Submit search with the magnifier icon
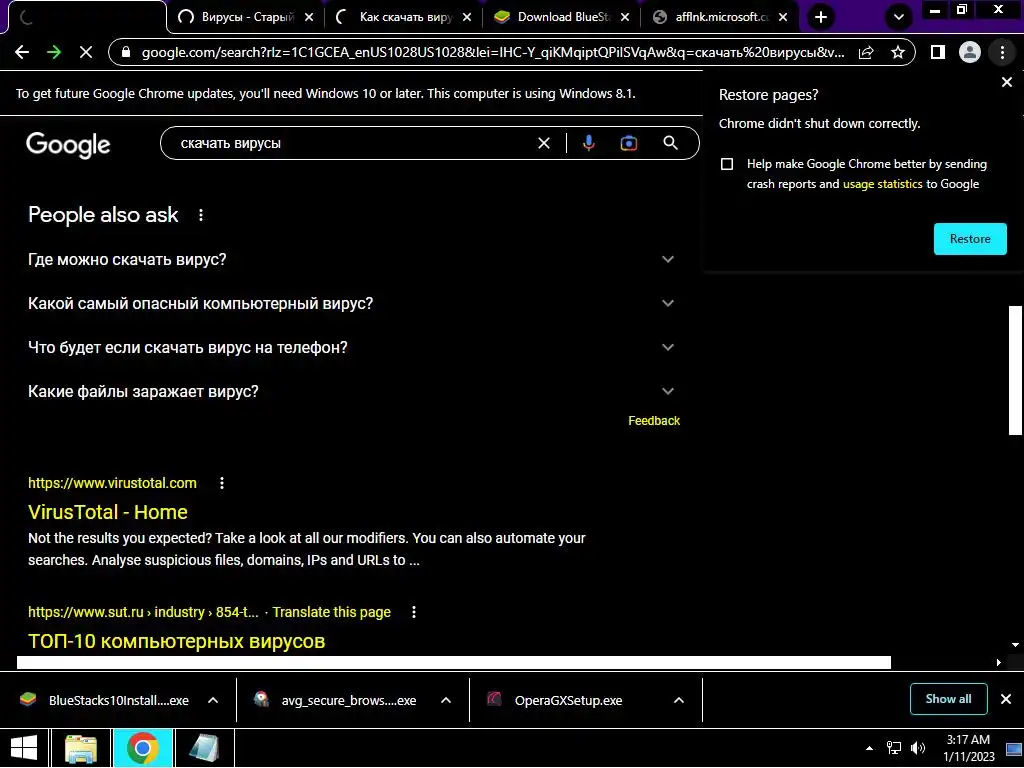 (671, 143)
